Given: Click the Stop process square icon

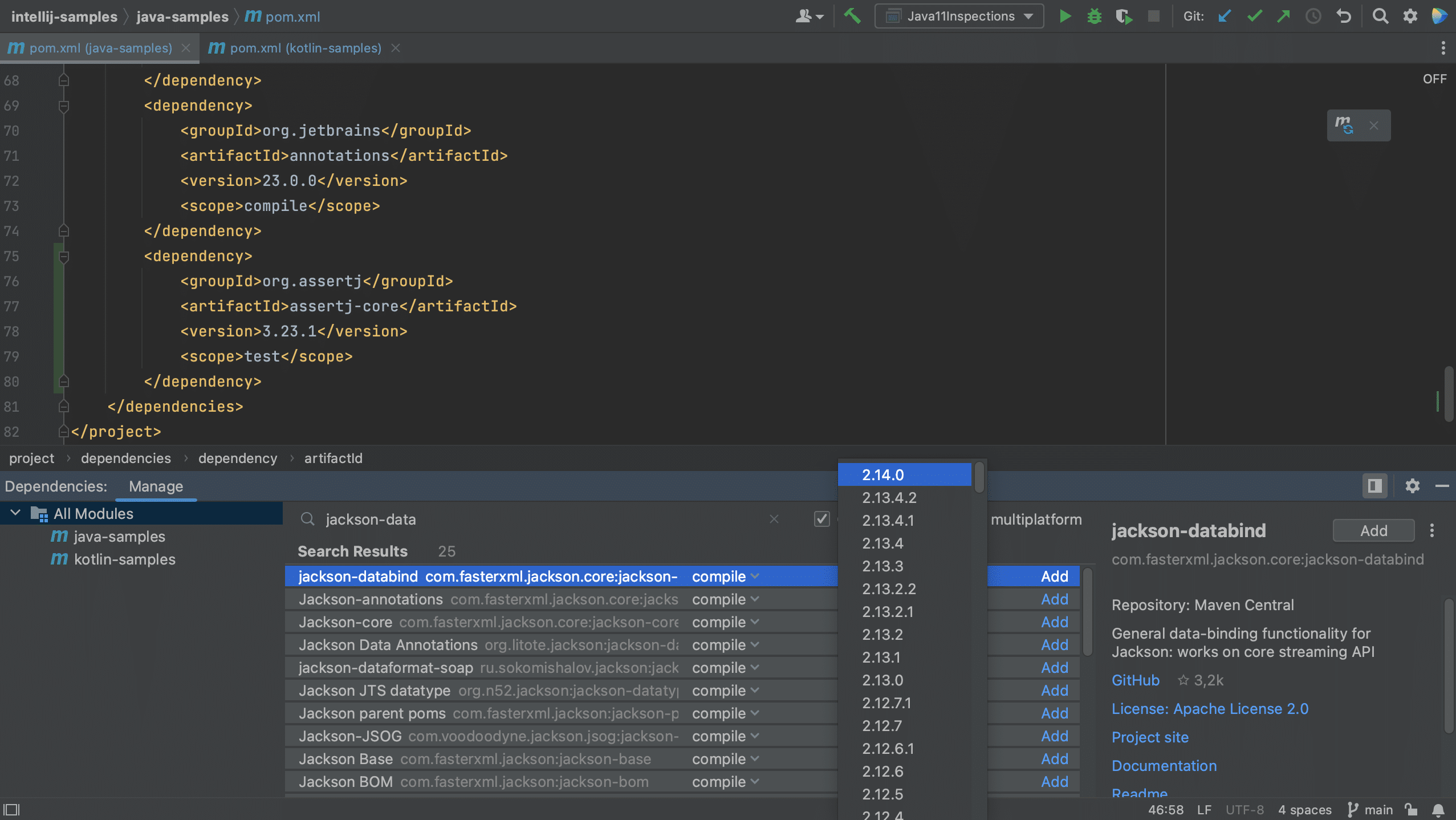Looking at the screenshot, I should (1153, 16).
